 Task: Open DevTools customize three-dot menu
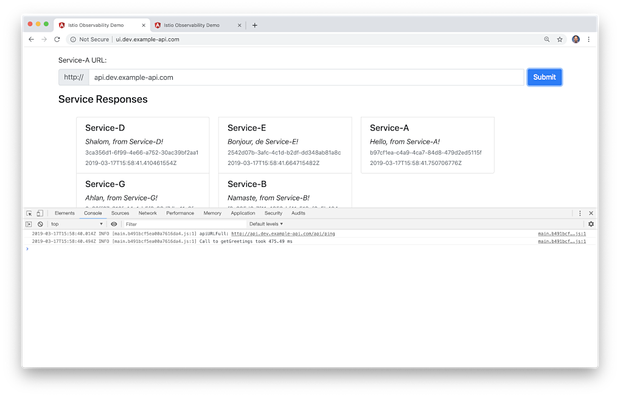click(x=580, y=213)
